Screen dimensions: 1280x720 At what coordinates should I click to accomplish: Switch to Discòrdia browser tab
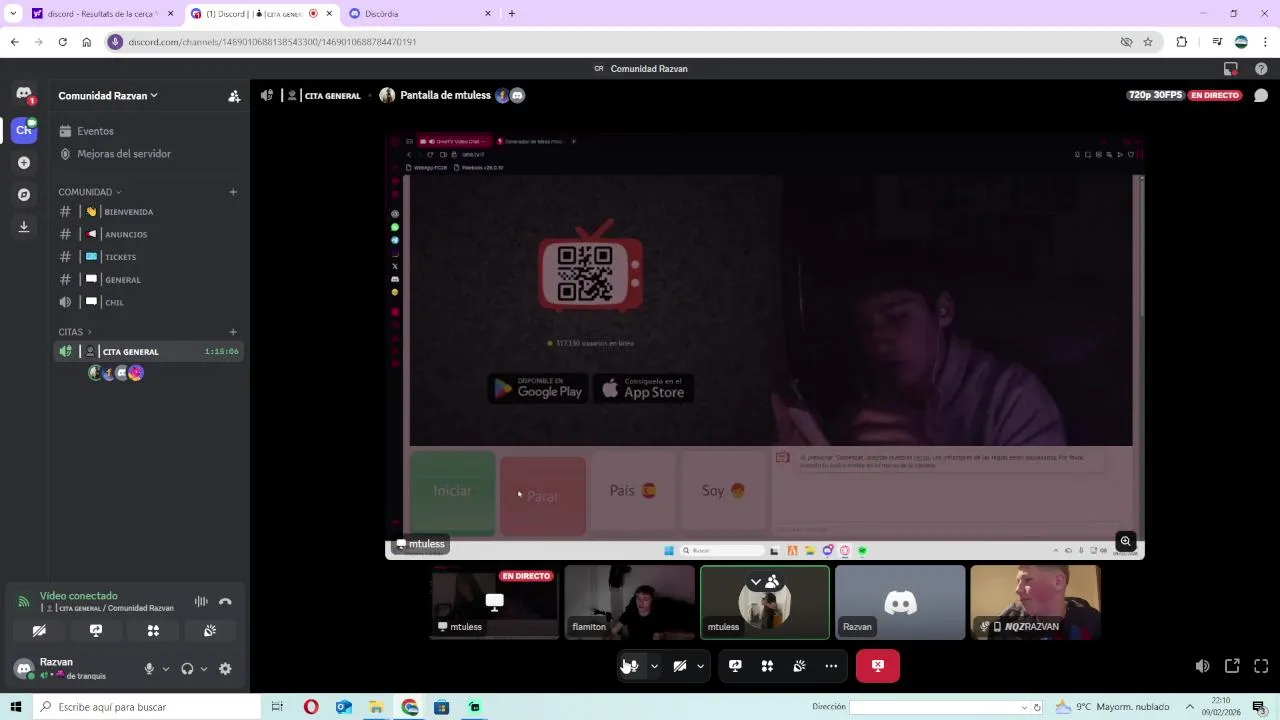(x=420, y=14)
